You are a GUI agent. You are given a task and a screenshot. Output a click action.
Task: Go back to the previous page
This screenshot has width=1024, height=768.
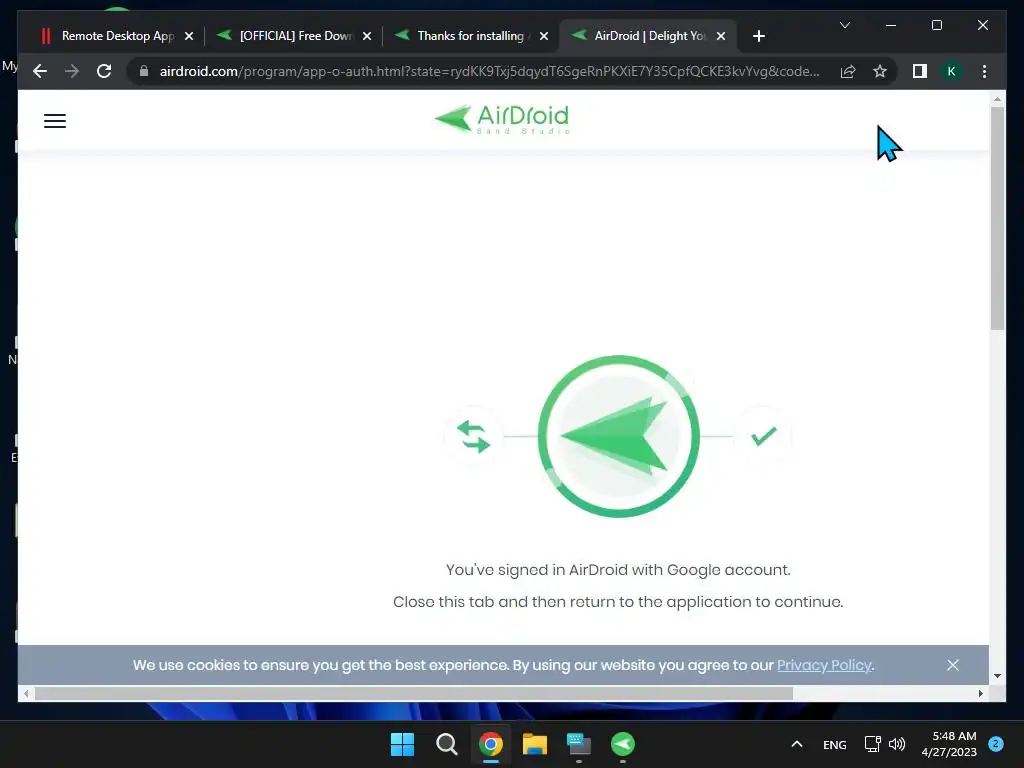(40, 71)
